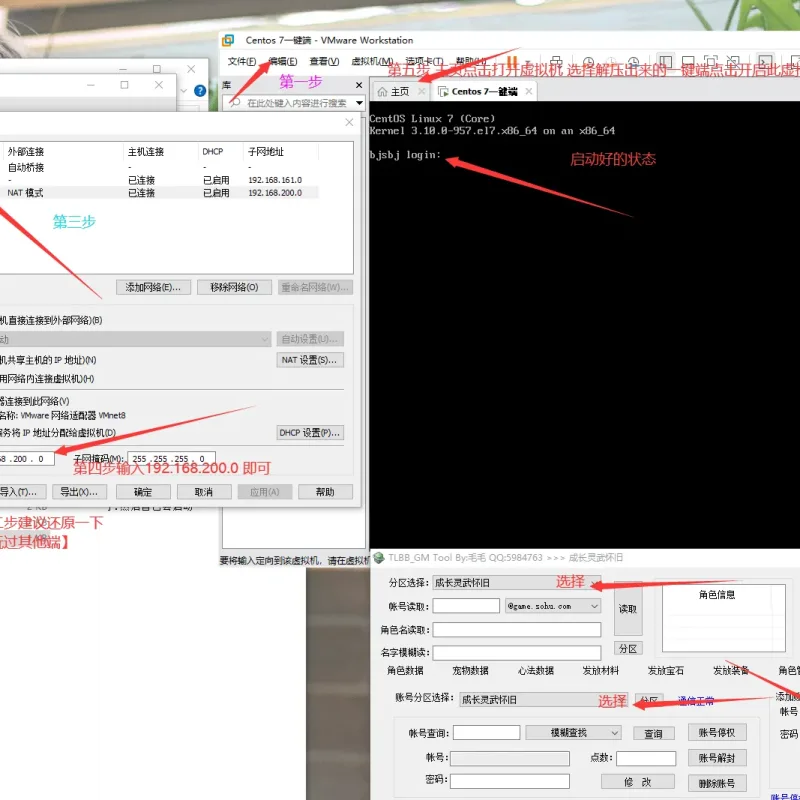Close the library (库) side panel
800x800 pixels.
coord(359,85)
